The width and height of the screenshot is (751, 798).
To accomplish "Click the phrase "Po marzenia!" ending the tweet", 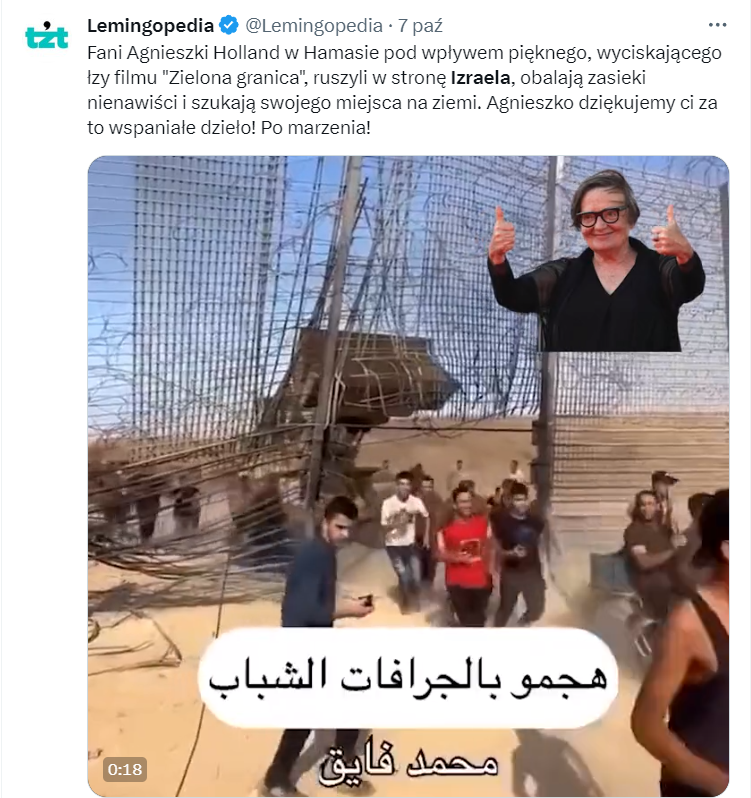I will coord(315,128).
